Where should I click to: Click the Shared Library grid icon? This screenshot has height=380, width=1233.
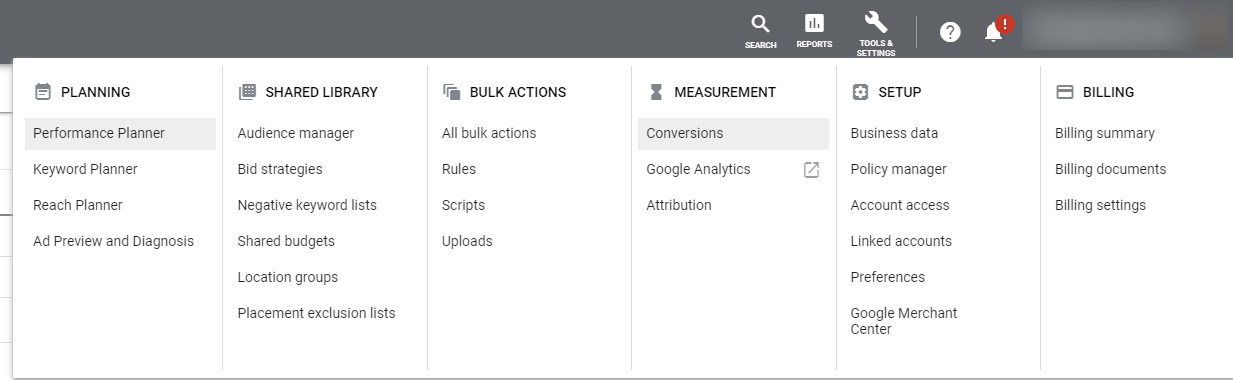(x=247, y=92)
